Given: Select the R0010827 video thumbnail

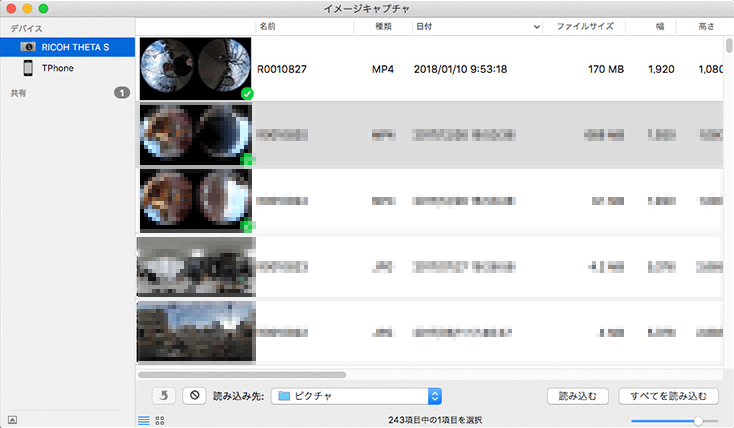Looking at the screenshot, I should point(196,68).
